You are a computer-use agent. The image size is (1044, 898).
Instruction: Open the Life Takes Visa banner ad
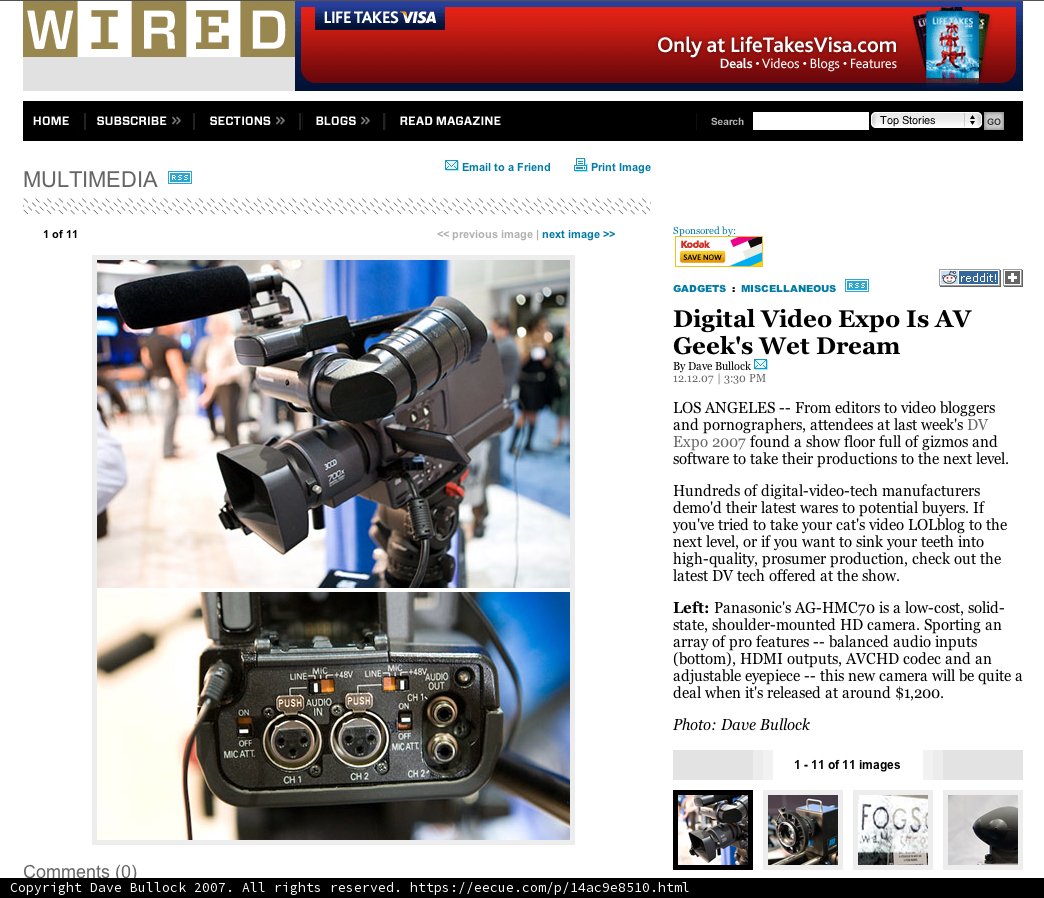coord(658,45)
